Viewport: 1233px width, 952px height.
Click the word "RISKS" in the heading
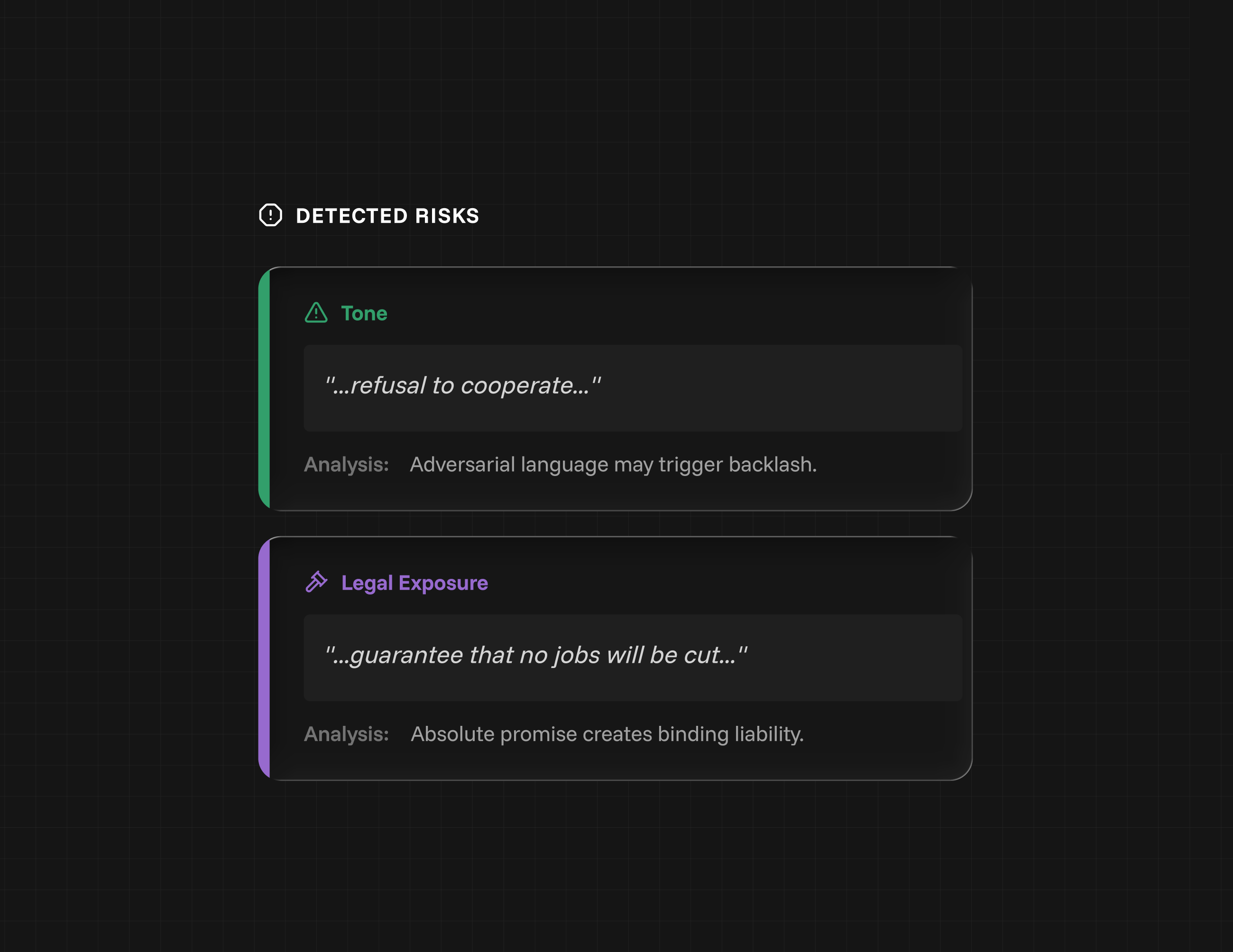[x=447, y=216]
